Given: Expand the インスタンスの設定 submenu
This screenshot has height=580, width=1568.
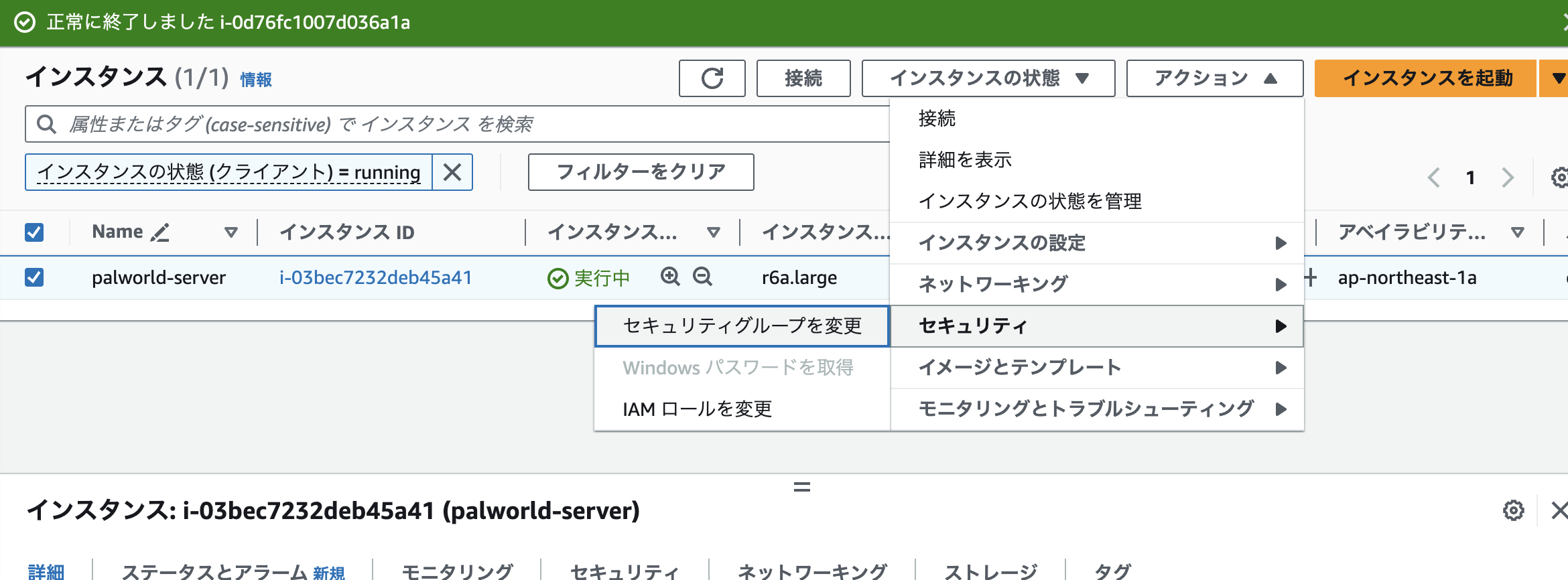Looking at the screenshot, I should [x=1096, y=242].
